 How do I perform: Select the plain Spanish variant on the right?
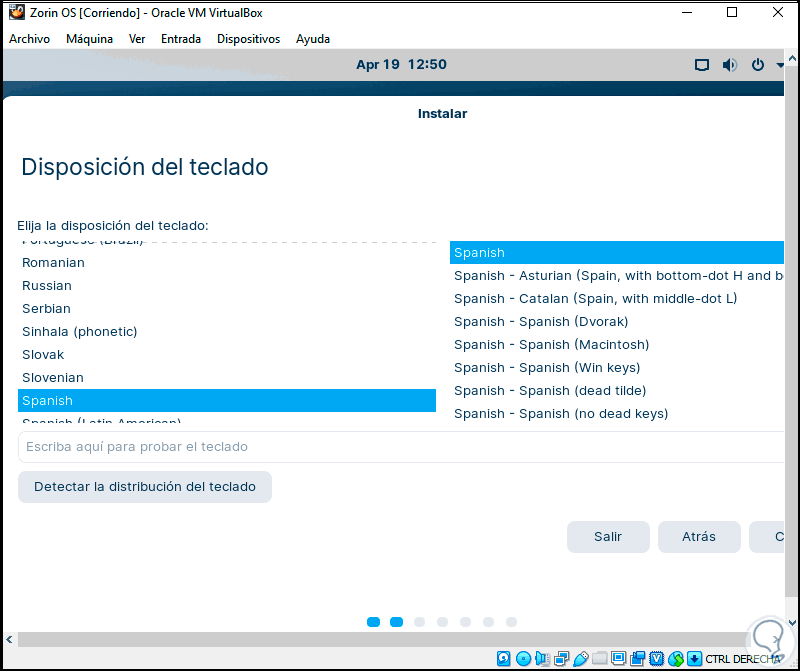click(x=617, y=252)
